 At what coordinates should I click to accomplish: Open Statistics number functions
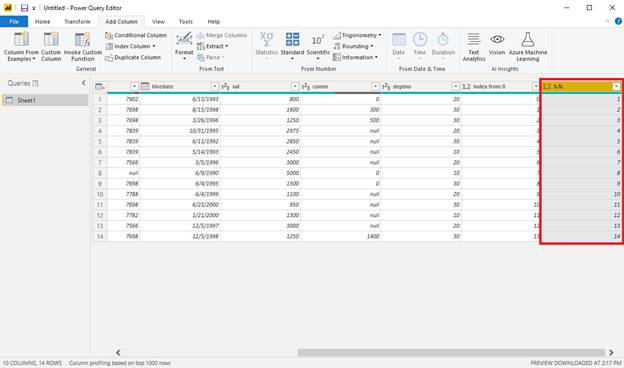pyautogui.click(x=266, y=47)
